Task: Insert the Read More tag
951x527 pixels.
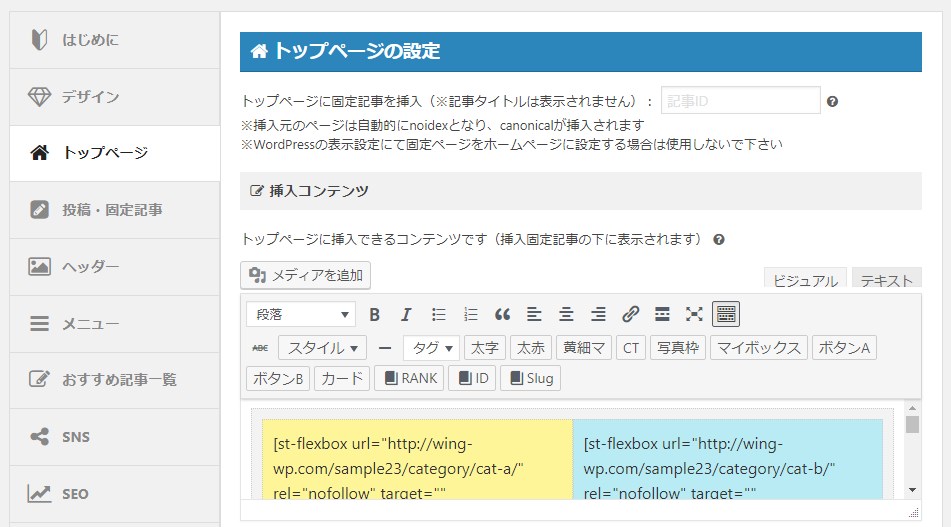Action: pos(662,314)
